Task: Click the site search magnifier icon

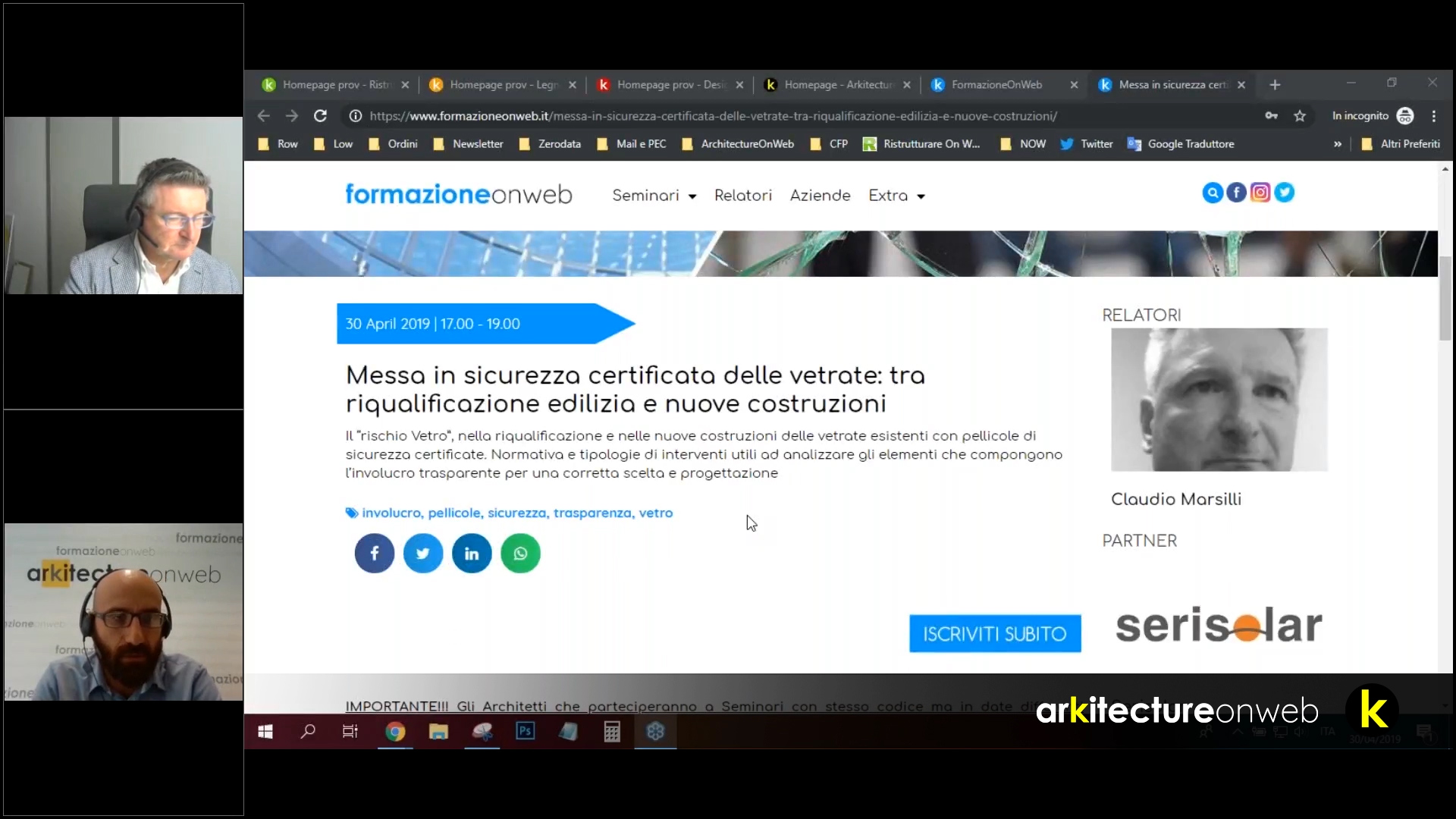Action: coord(1213,193)
